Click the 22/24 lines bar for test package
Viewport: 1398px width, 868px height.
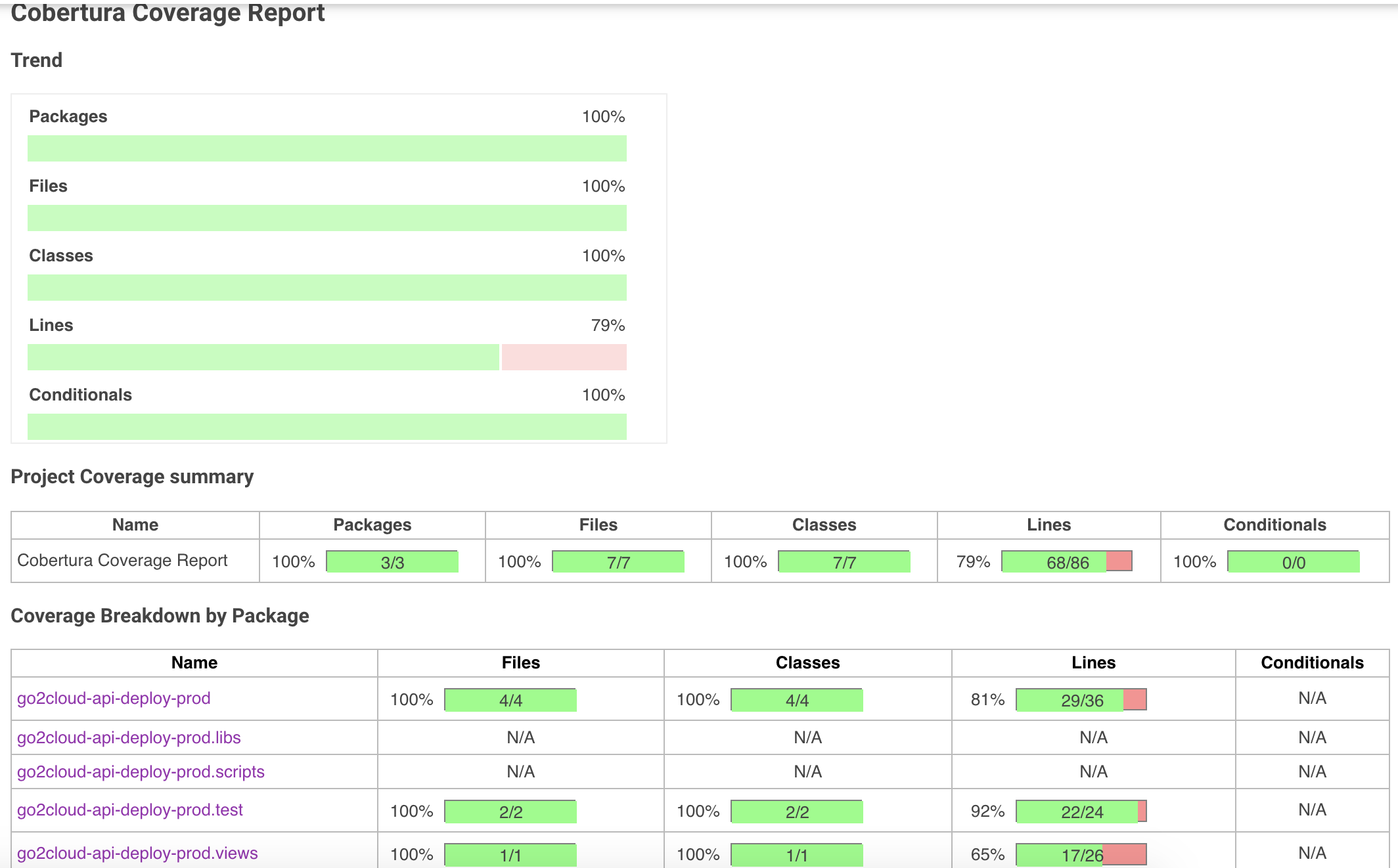click(x=1081, y=812)
